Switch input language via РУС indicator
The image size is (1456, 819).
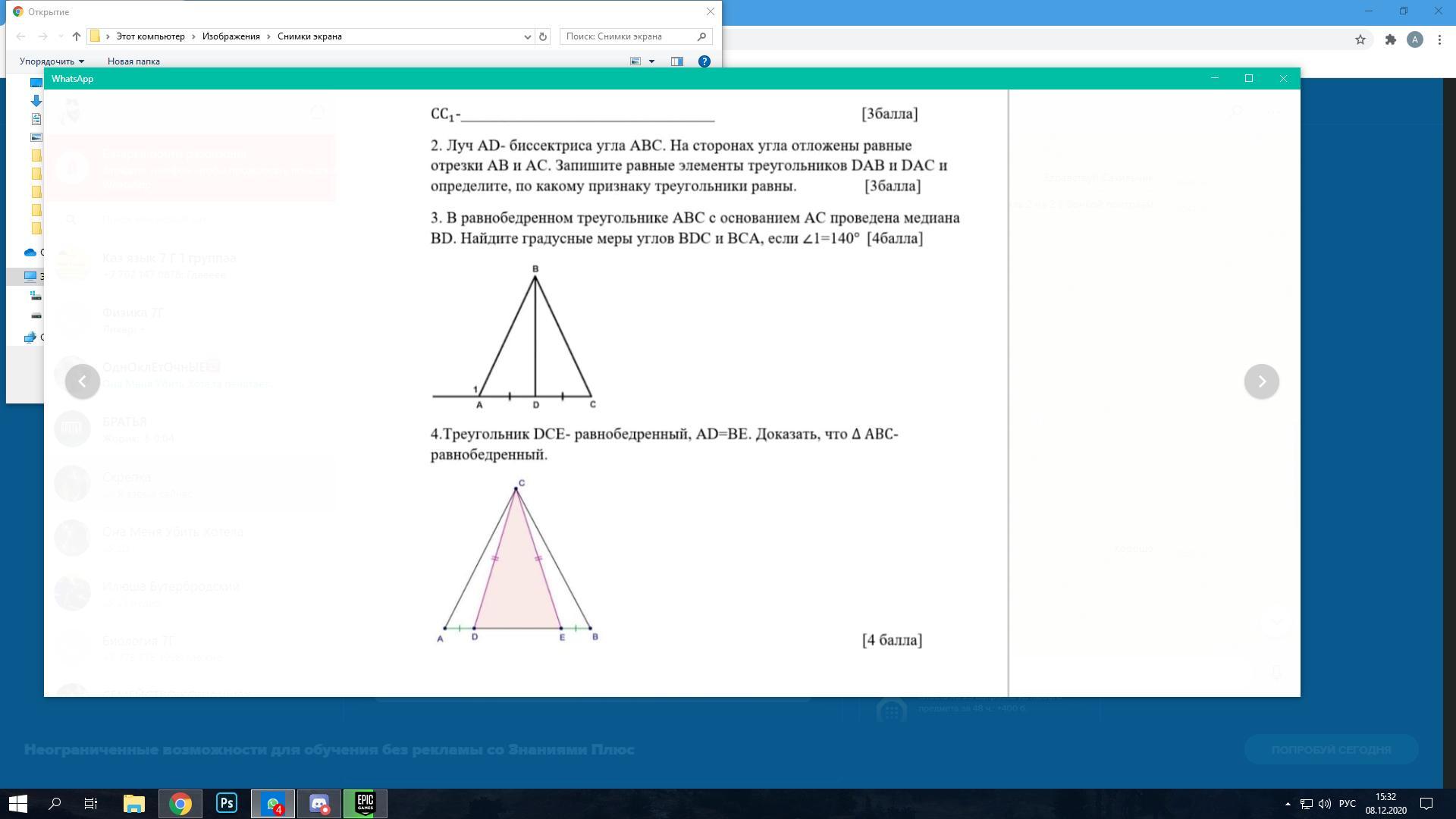point(1347,804)
